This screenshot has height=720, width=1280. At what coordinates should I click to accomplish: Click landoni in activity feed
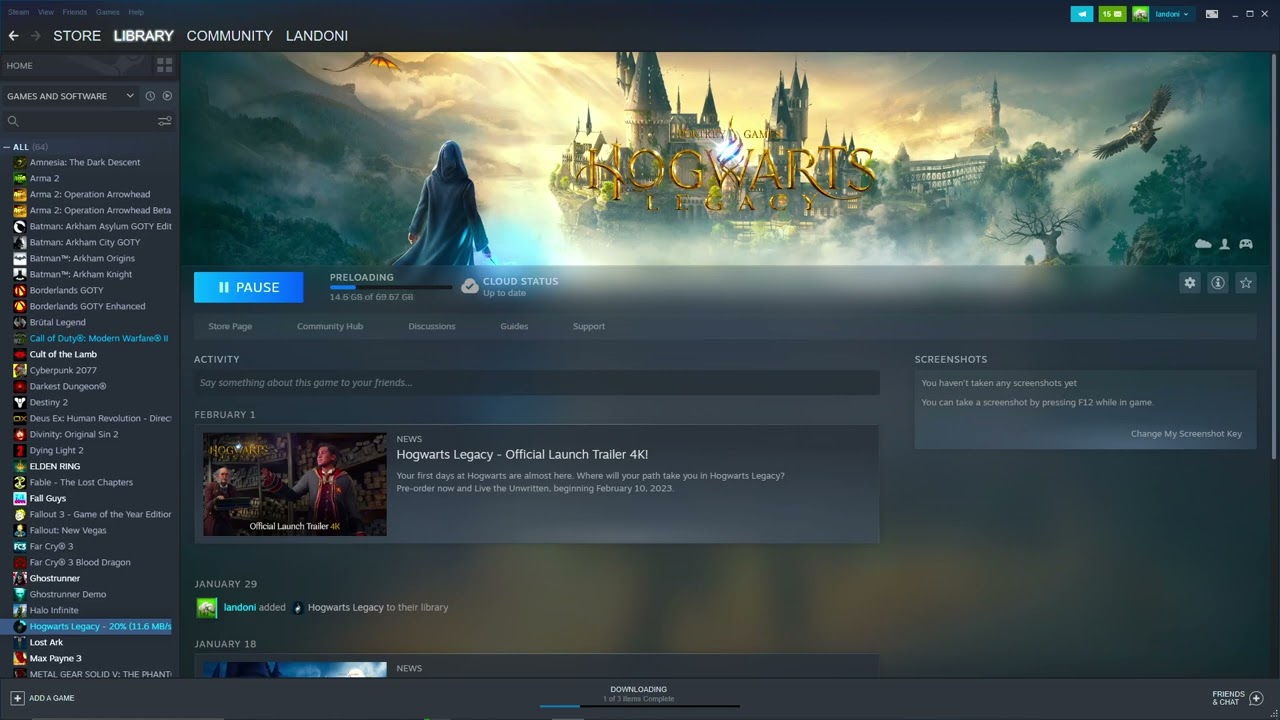240,607
